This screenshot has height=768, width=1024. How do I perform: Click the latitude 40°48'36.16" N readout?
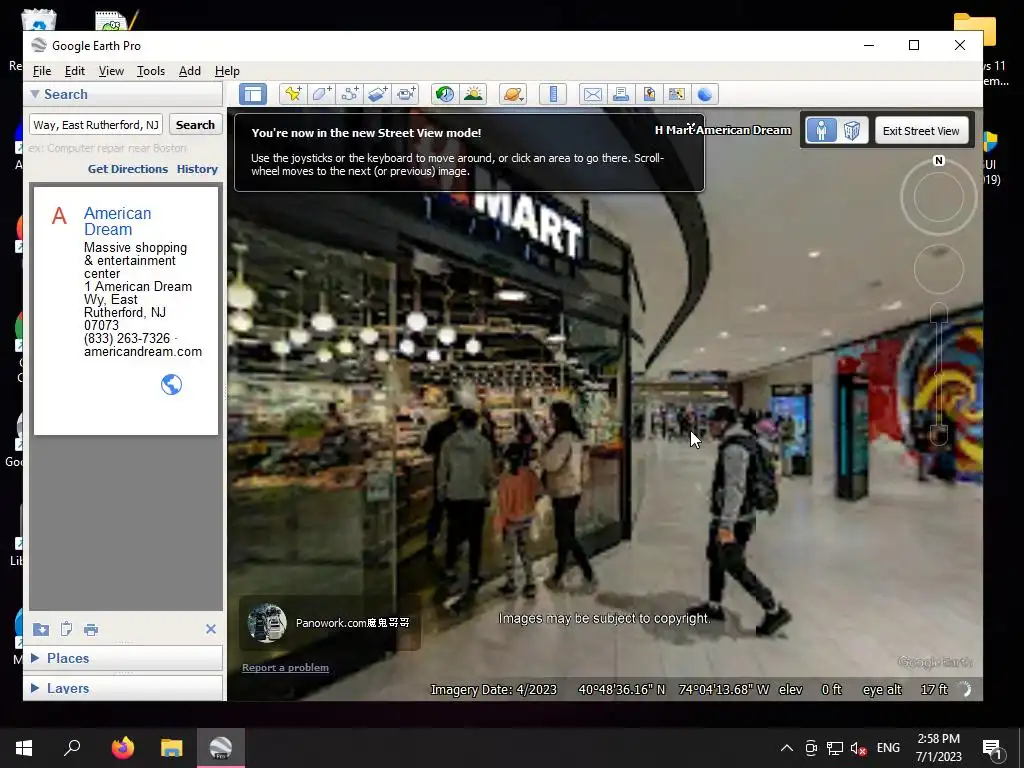tap(622, 690)
